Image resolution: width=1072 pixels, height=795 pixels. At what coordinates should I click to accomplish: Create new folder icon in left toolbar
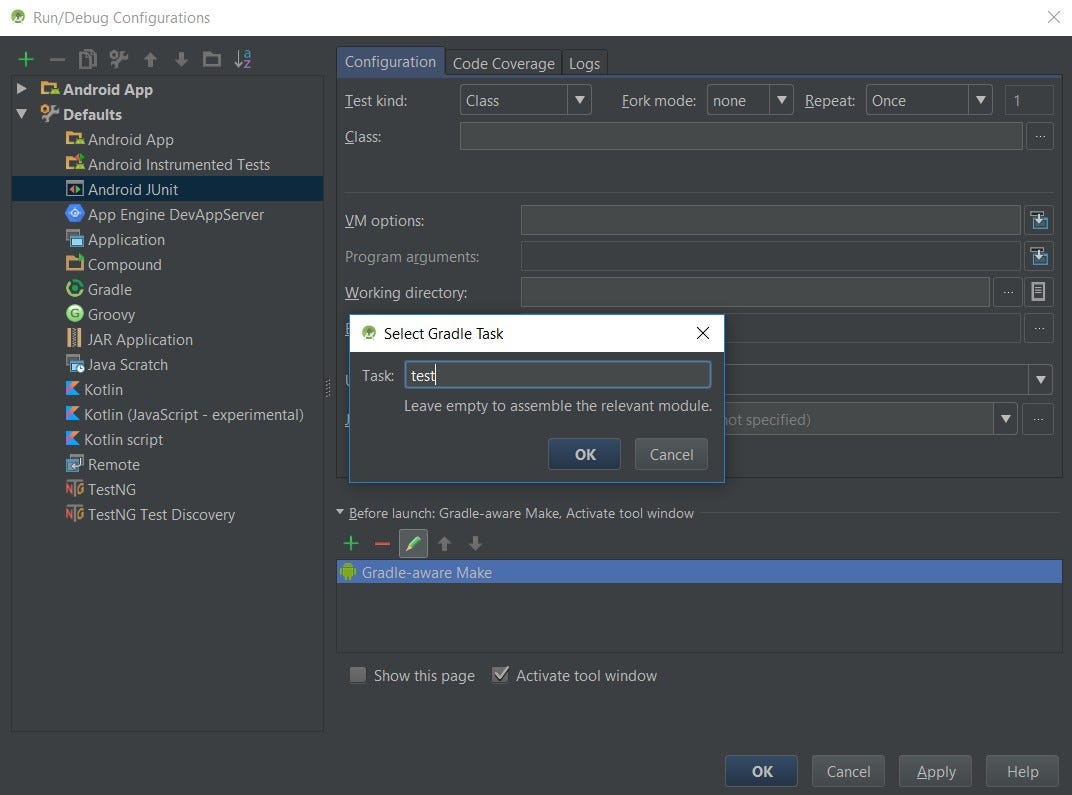(211, 59)
